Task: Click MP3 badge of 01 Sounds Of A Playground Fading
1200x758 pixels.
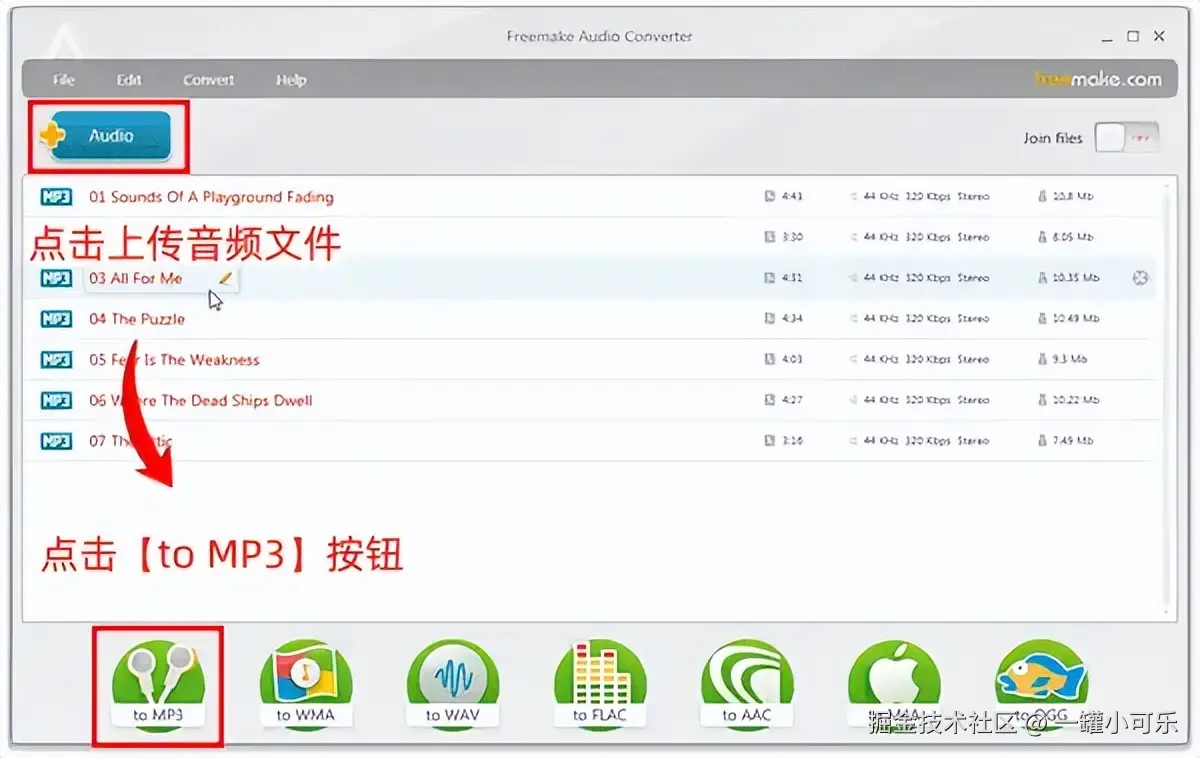Action: (56, 197)
